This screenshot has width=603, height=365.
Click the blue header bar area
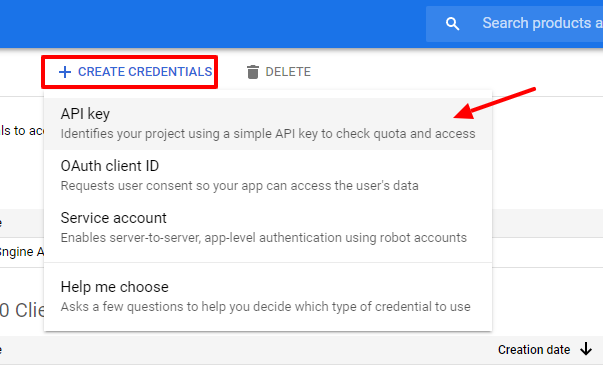(212, 24)
